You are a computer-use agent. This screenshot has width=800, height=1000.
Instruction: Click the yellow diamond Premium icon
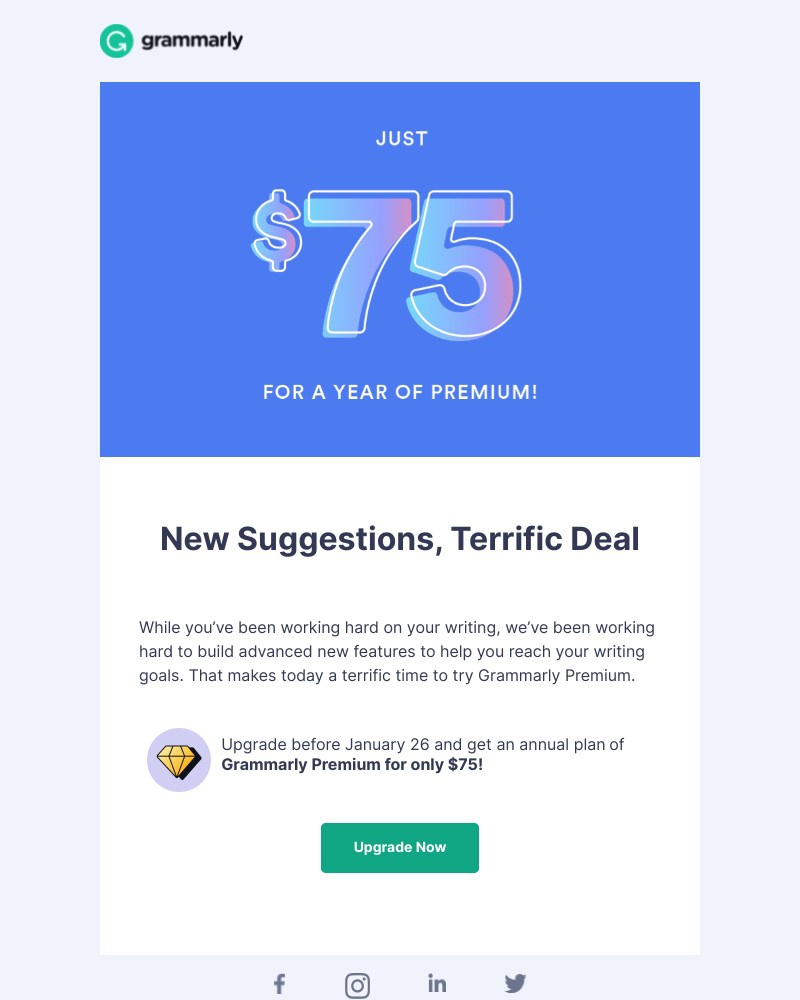(178, 759)
